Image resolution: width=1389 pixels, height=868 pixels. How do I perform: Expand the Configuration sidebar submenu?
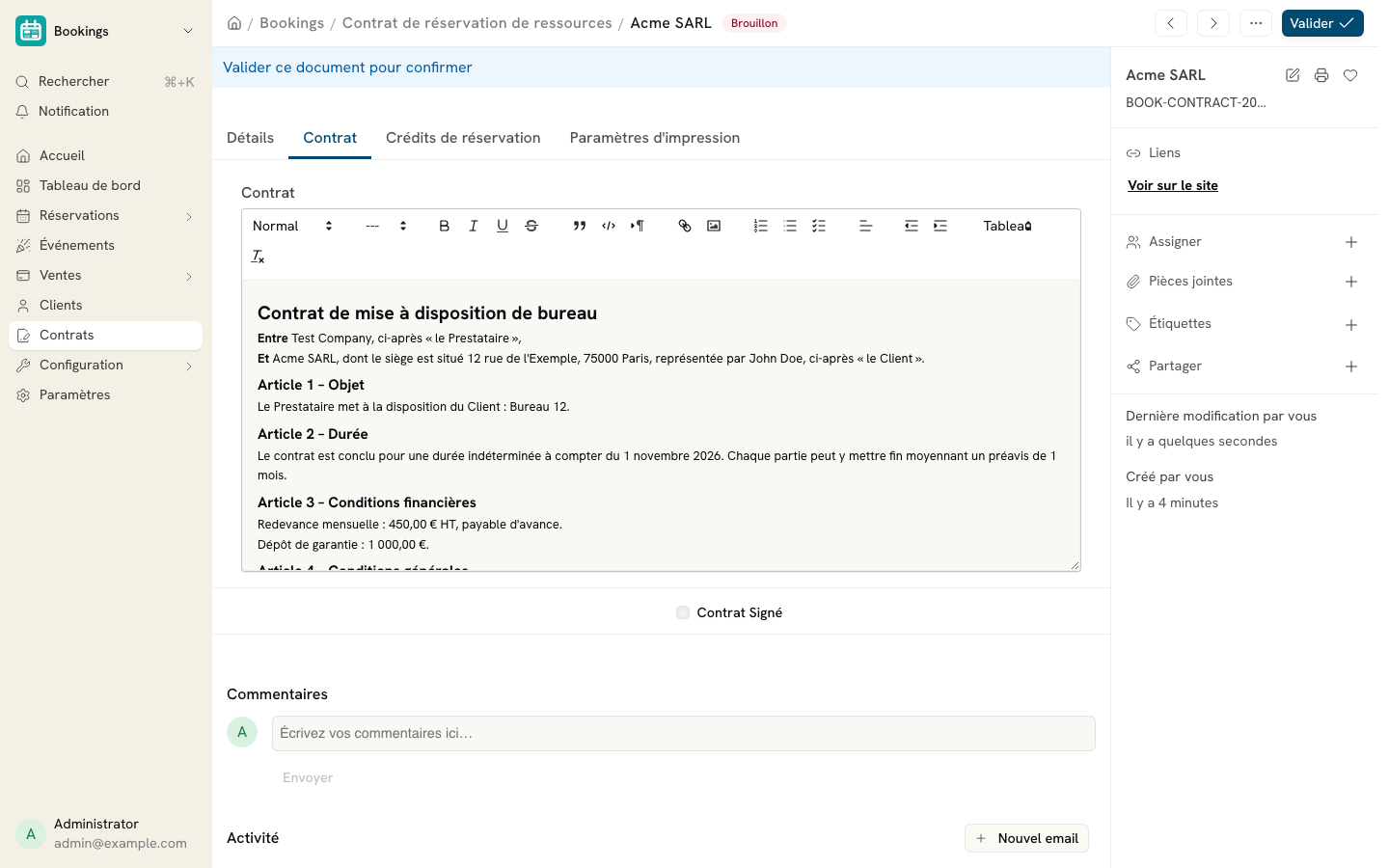click(x=189, y=366)
